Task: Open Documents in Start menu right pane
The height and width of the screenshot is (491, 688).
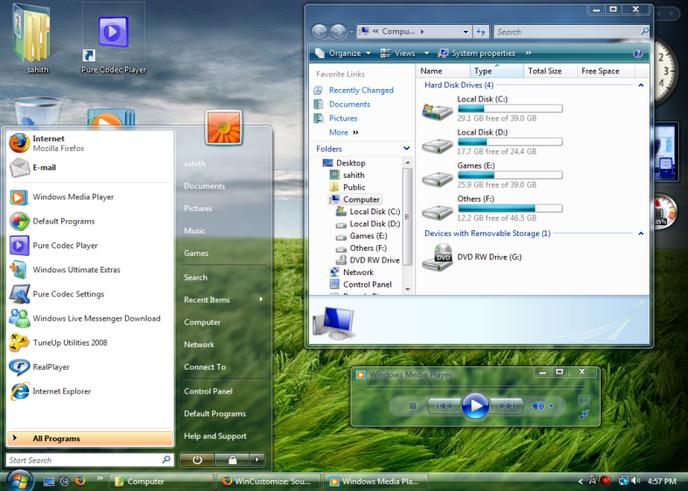Action: [204, 186]
